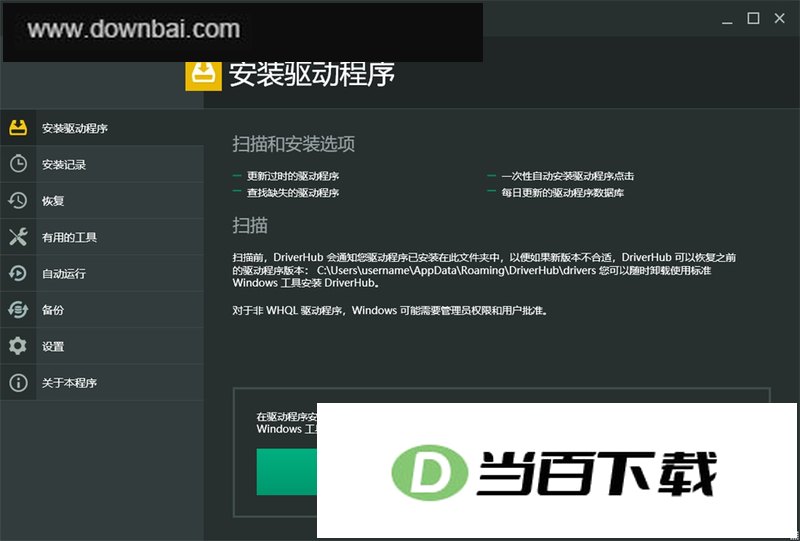Maximize the DriverHub window

[x=753, y=18]
